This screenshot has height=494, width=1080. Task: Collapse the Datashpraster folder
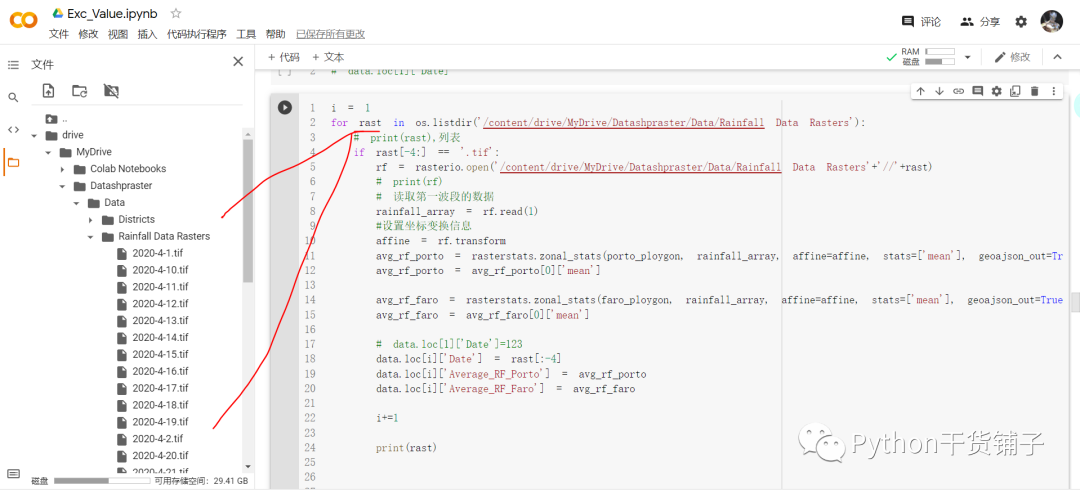pos(62,186)
